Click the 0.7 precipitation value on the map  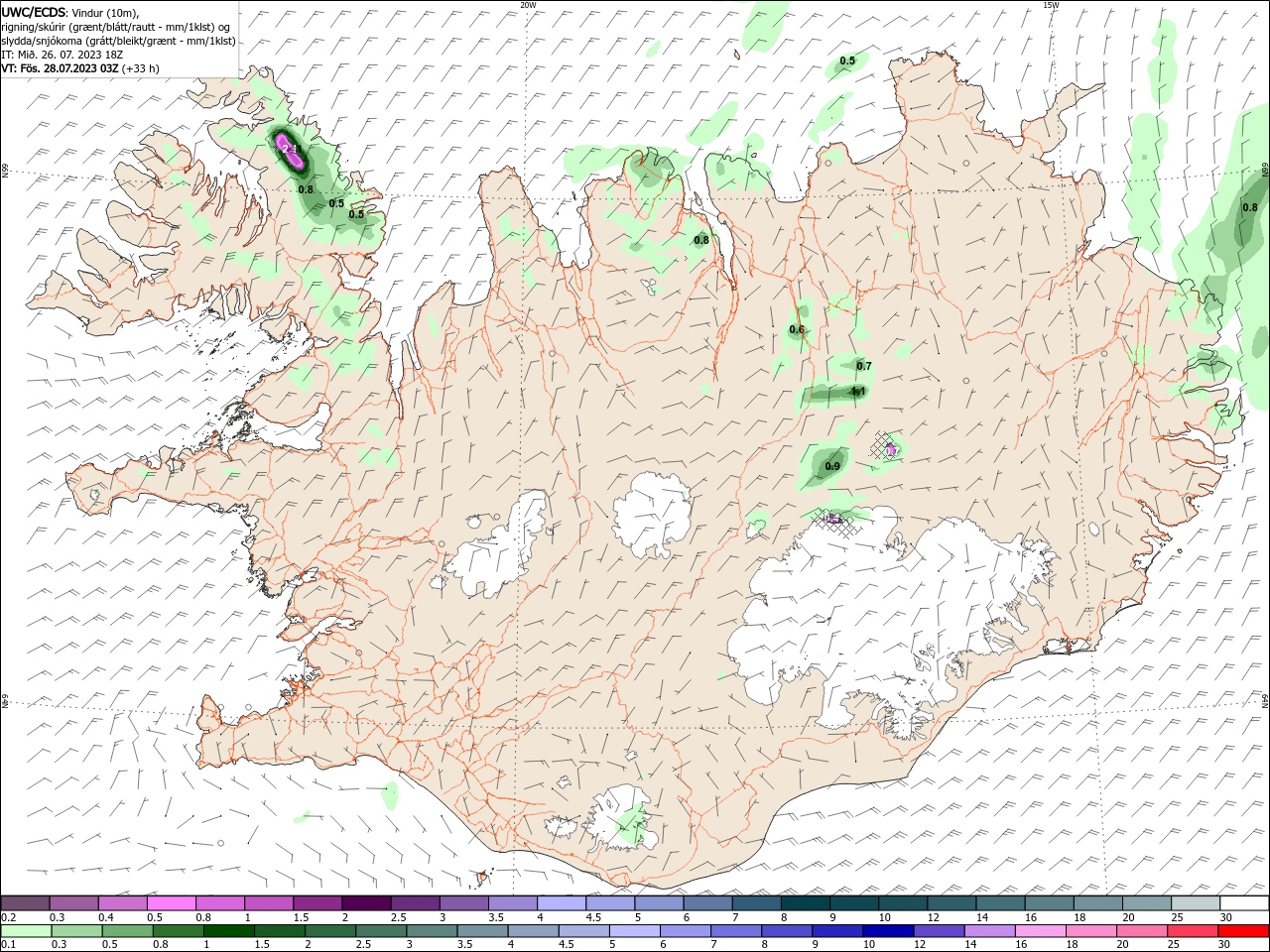tap(864, 366)
